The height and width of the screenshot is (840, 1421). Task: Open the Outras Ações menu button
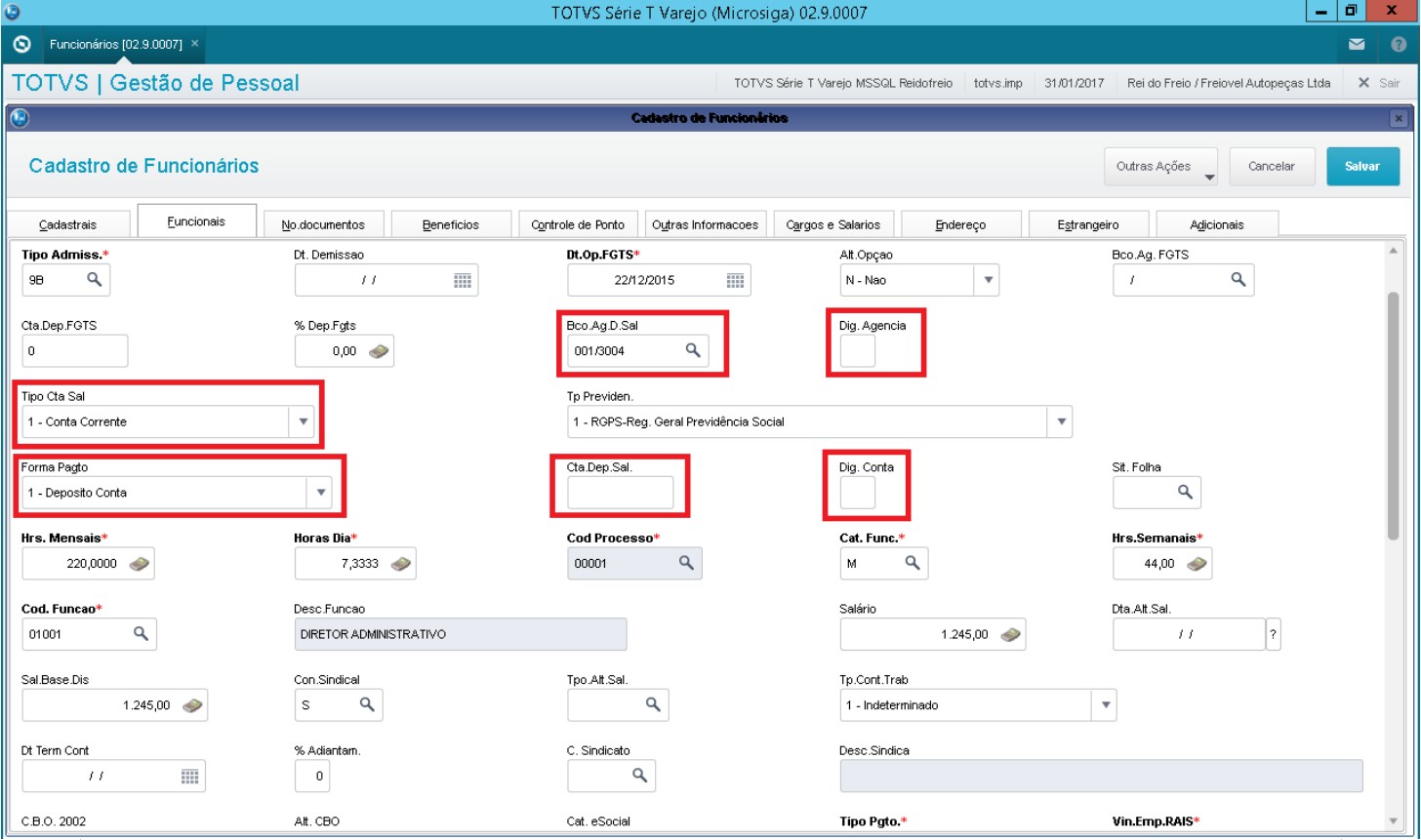pos(1160,166)
